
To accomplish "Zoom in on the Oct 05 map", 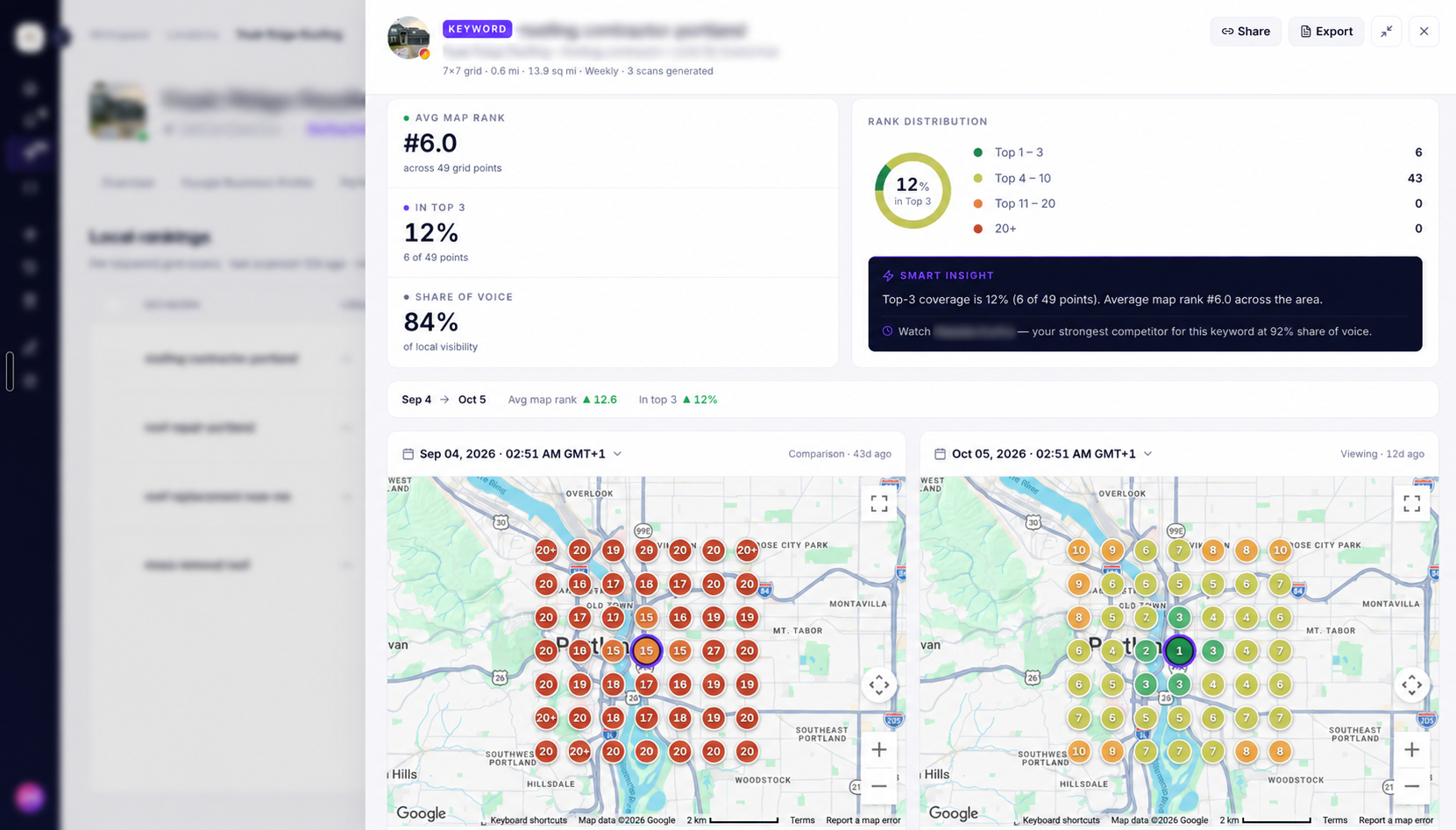I will [x=1412, y=749].
